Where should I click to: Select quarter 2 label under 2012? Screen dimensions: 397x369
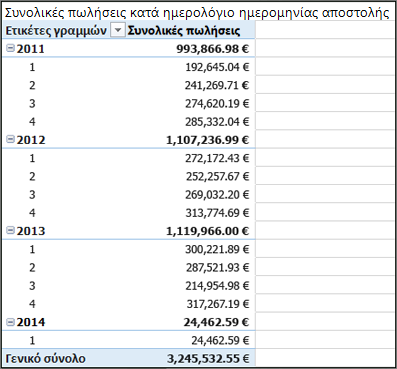click(32, 176)
